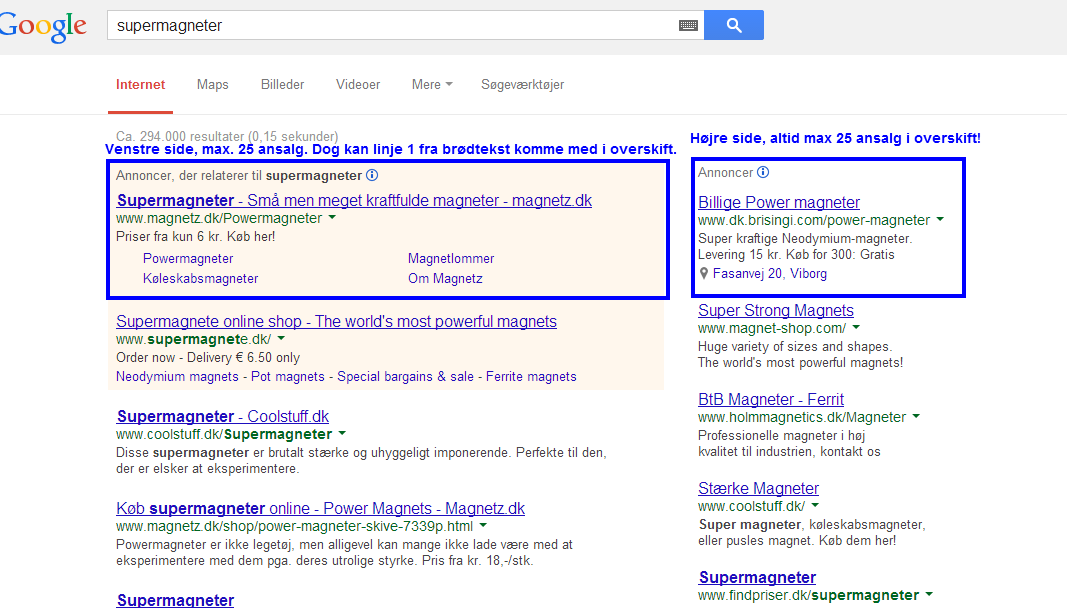The image size is (1067, 608).
Task: Open the Billeder tab
Action: click(282, 84)
